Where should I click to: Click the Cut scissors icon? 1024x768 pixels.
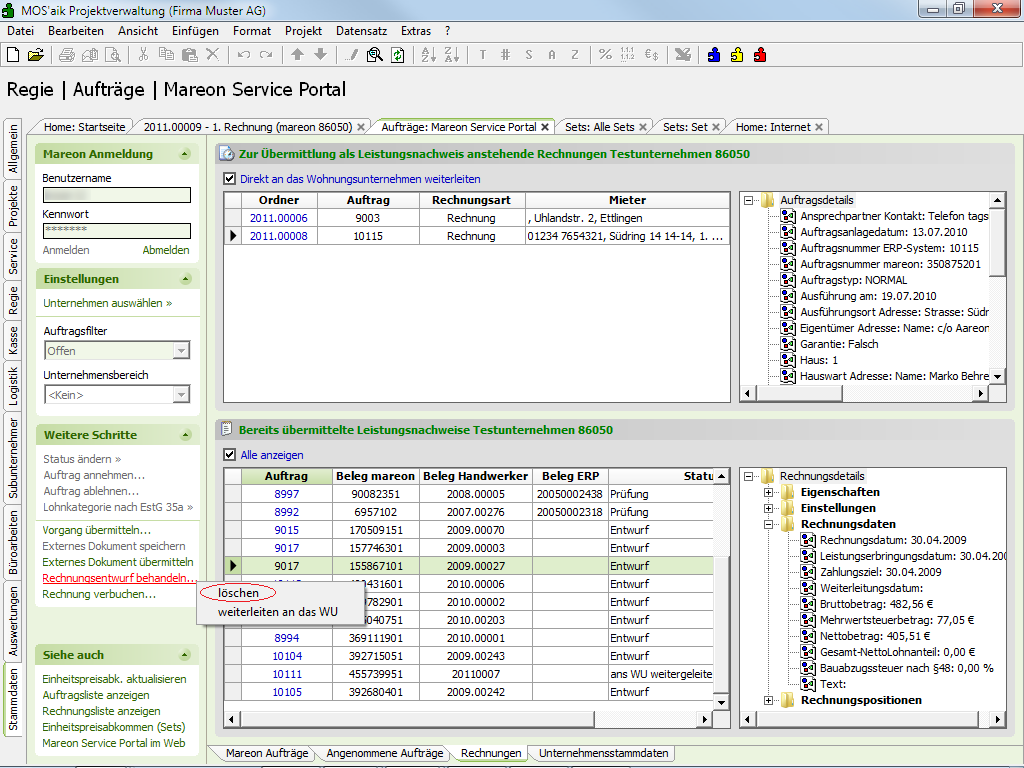tap(144, 55)
